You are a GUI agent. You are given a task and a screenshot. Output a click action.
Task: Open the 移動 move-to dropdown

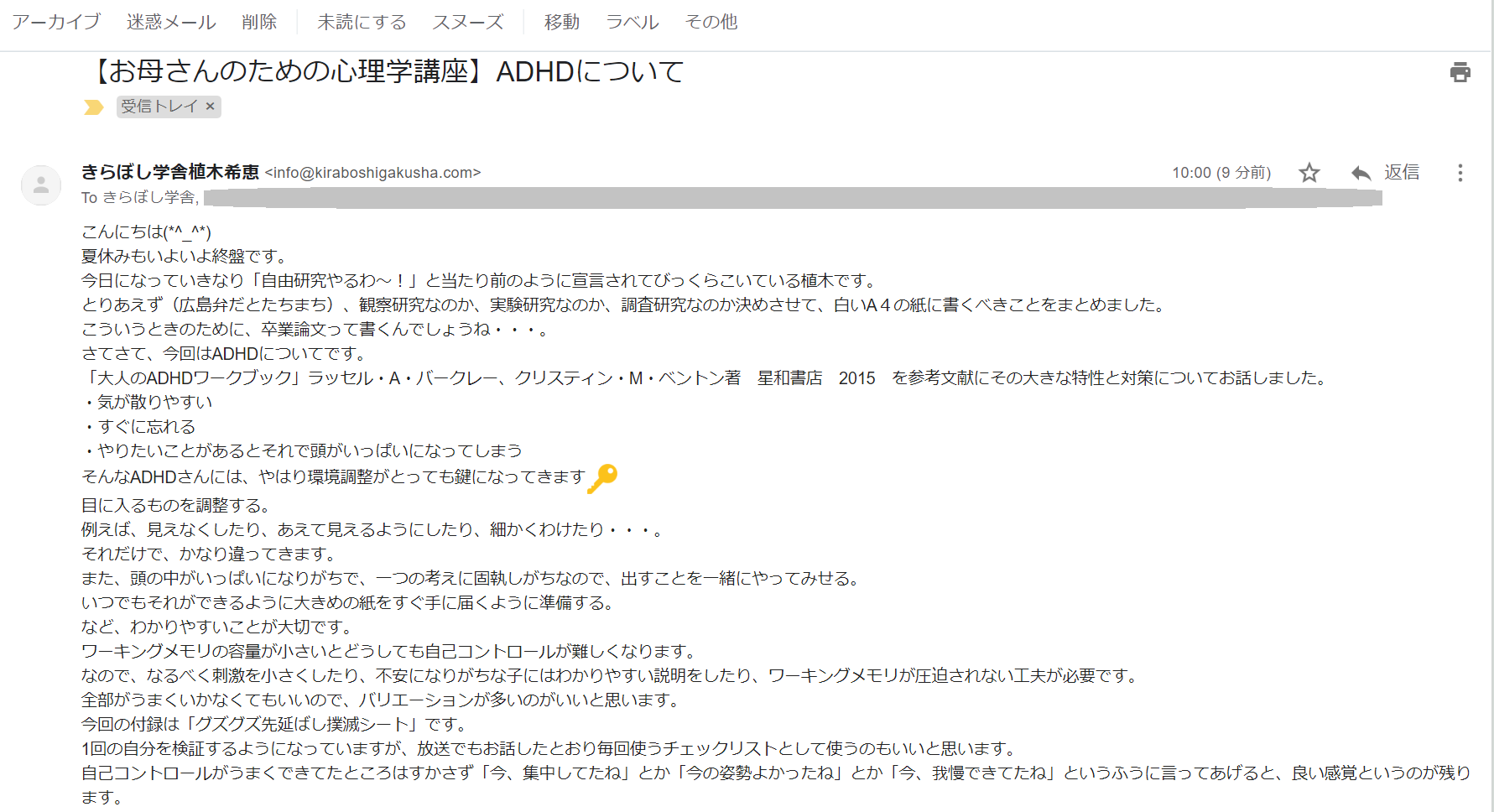[x=561, y=22]
